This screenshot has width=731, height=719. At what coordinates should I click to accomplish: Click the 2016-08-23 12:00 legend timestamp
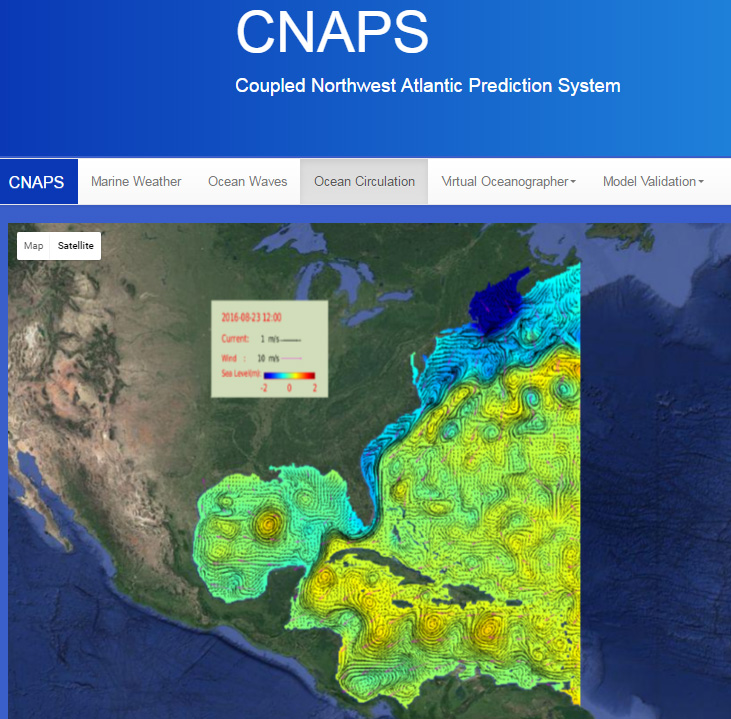point(251,316)
